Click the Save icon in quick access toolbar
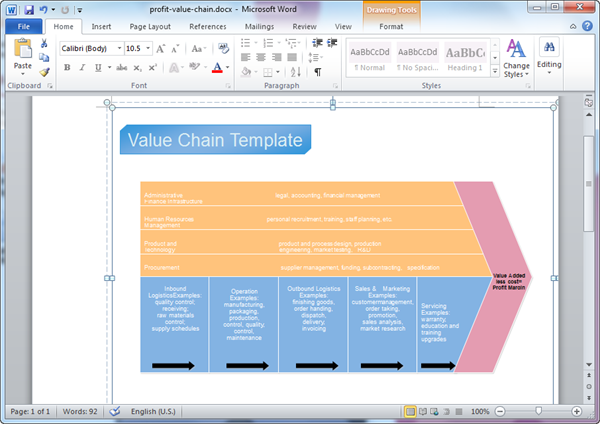600x424 pixels. (29, 10)
